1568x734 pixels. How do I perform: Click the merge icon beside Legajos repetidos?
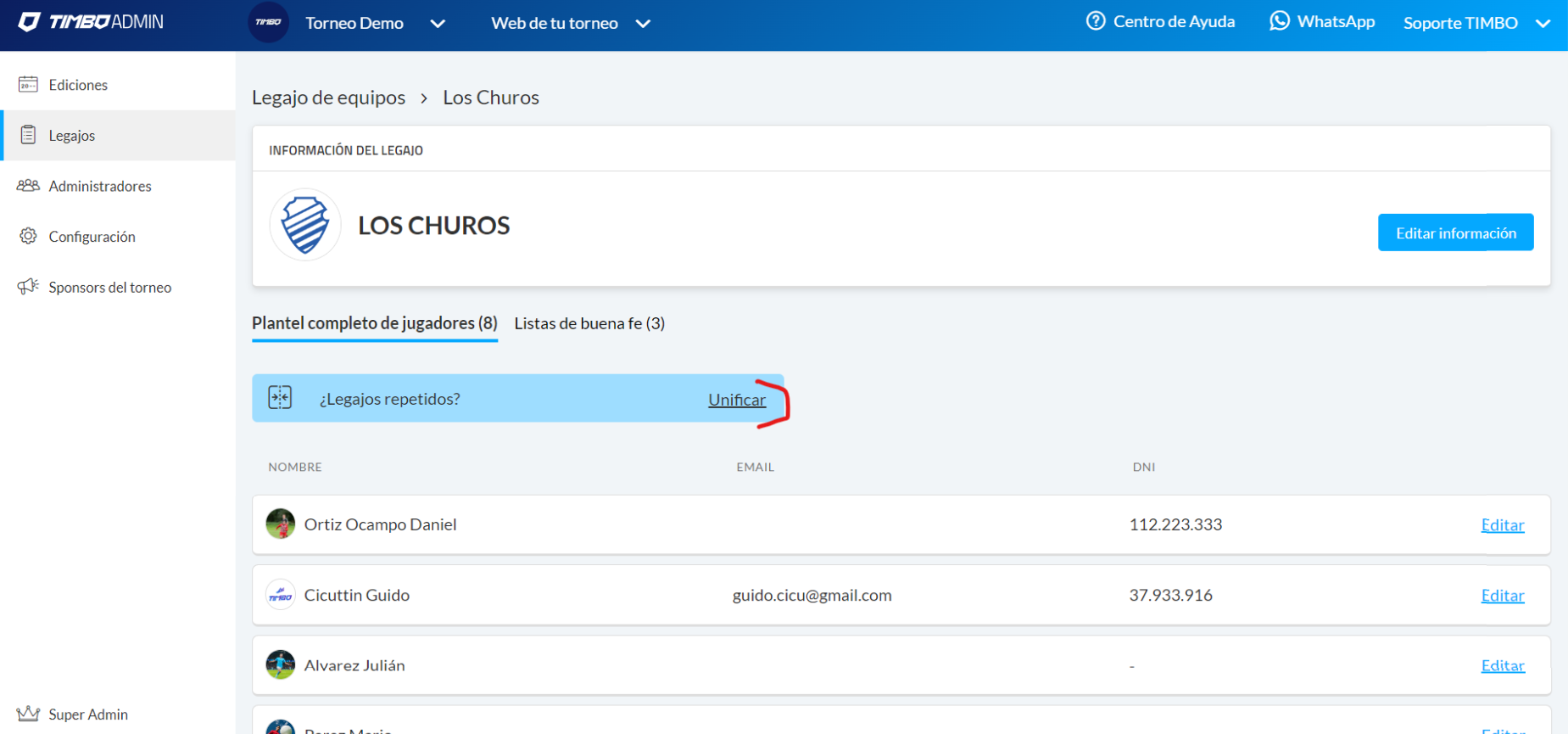280,398
